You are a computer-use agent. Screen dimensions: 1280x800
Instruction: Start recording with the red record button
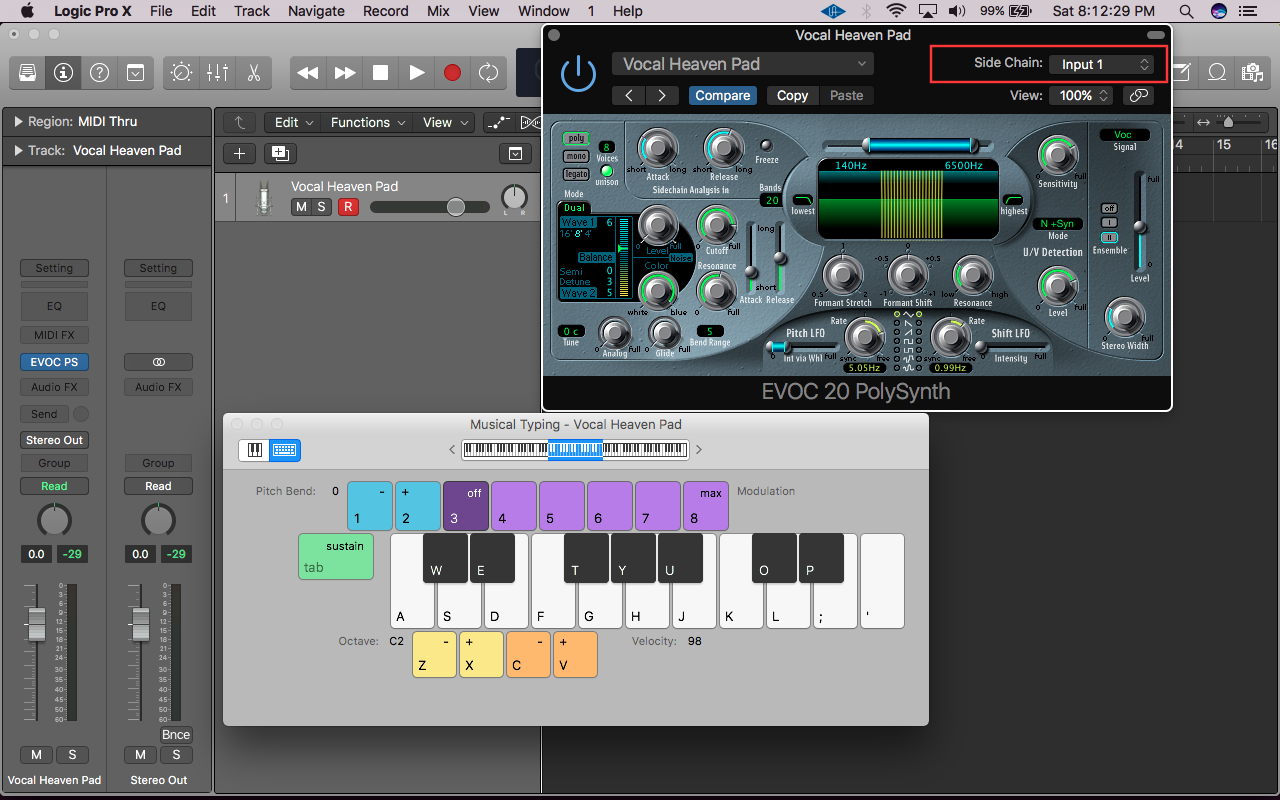tap(452, 72)
